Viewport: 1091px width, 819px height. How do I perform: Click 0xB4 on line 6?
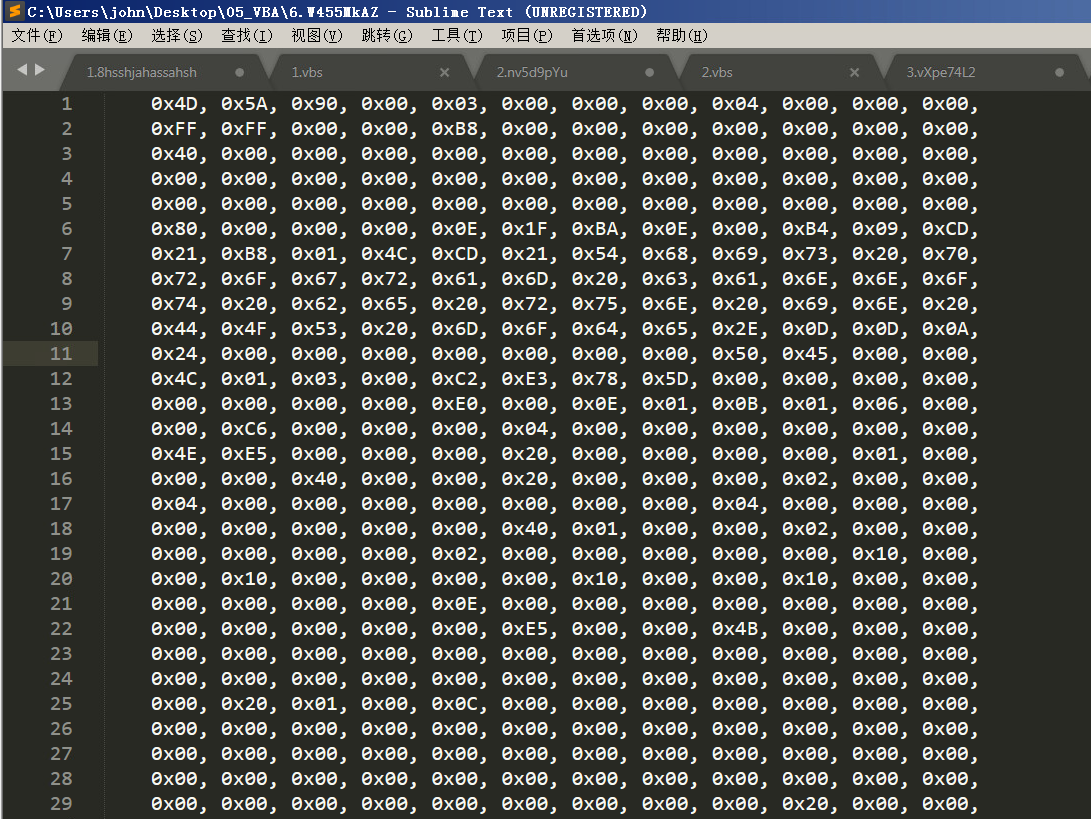click(x=806, y=229)
